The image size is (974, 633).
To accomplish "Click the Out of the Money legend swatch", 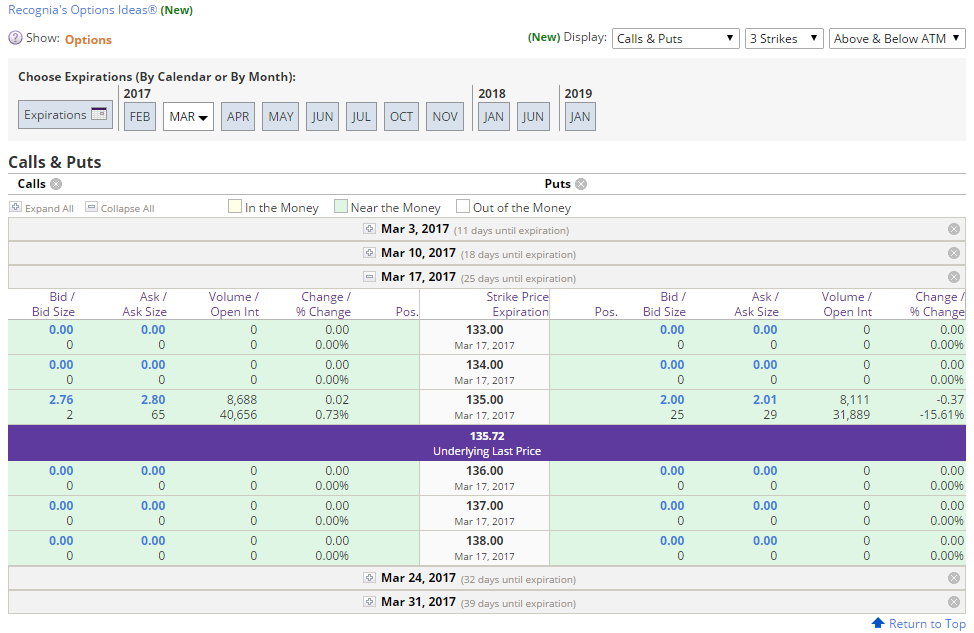I will coord(463,206).
